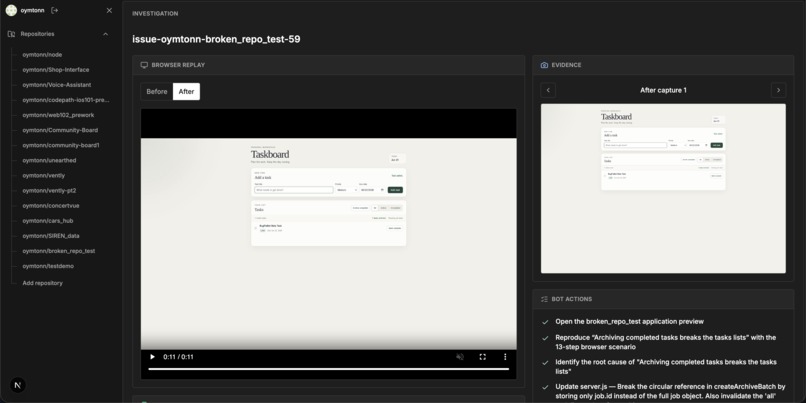Close the sidebar with the X icon
The width and height of the screenshot is (806, 403).
point(109,10)
